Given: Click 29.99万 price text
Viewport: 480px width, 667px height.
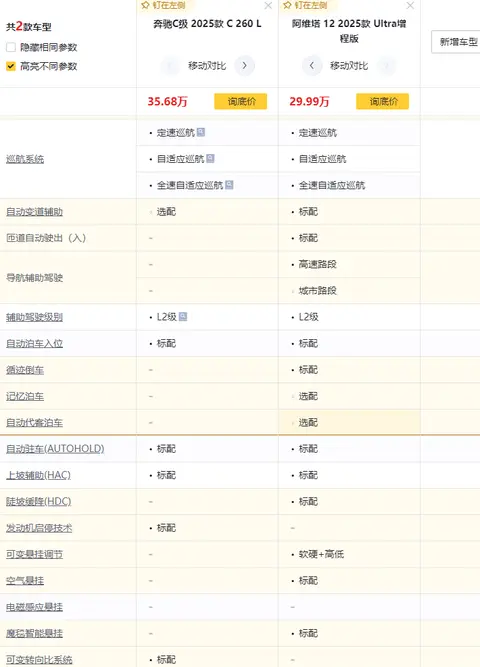Looking at the screenshot, I should point(309,101).
